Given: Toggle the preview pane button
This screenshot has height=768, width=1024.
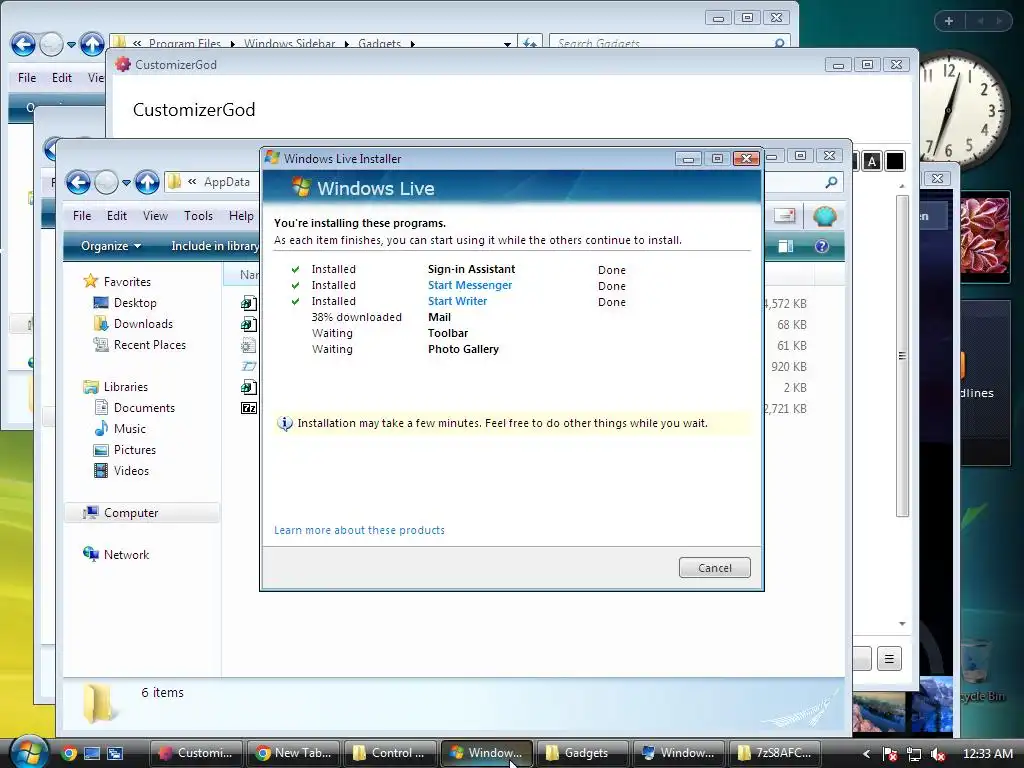Looking at the screenshot, I should 786,246.
